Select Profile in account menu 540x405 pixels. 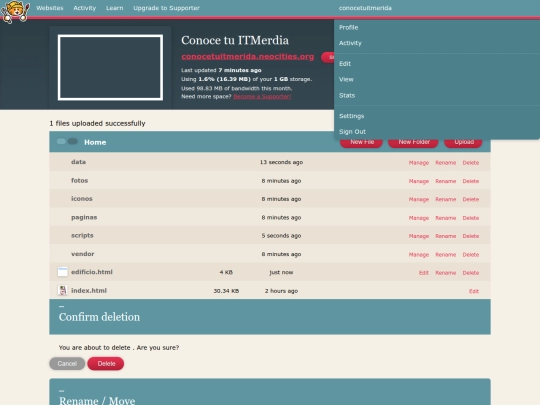[x=349, y=27]
